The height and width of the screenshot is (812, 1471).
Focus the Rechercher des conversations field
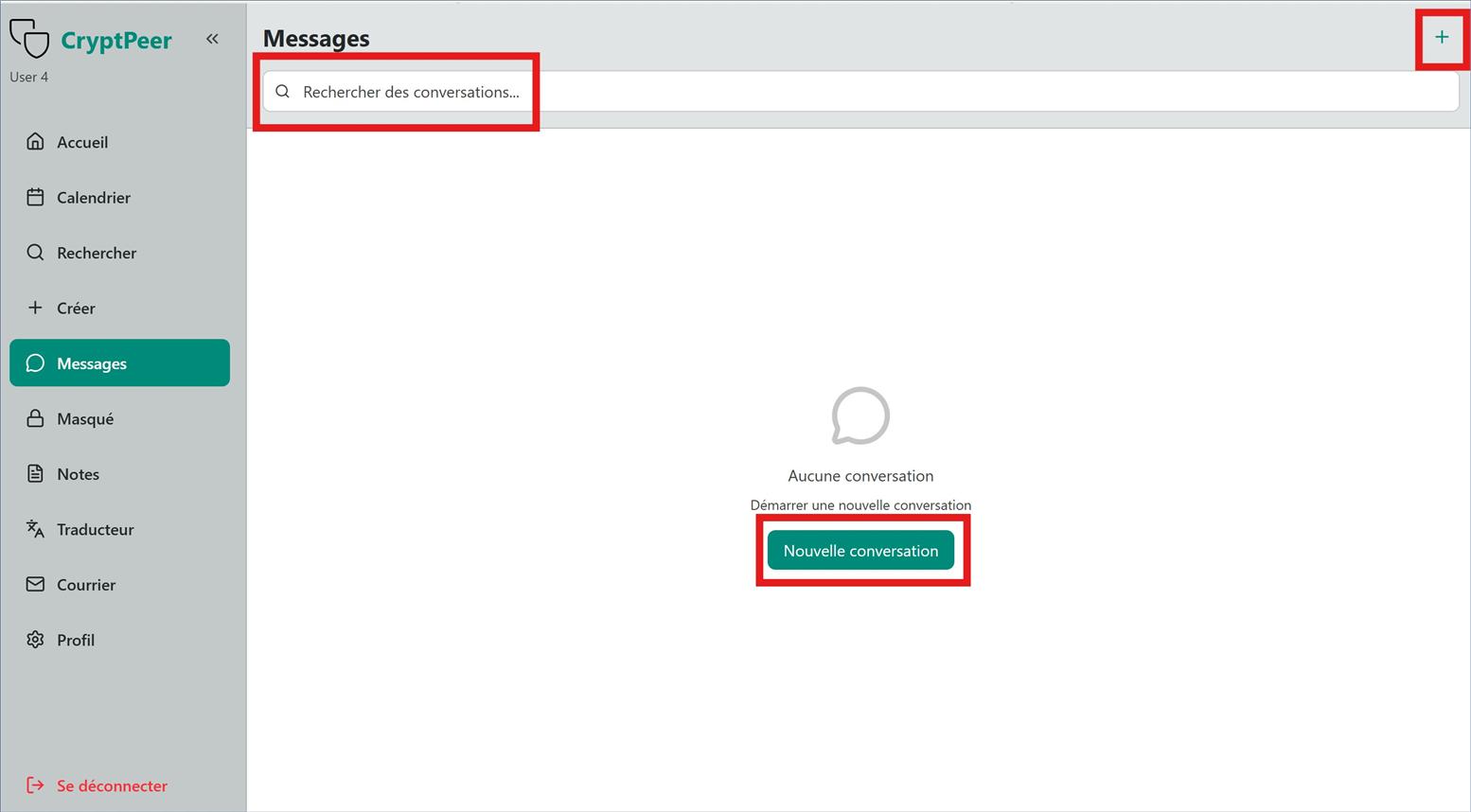852,92
